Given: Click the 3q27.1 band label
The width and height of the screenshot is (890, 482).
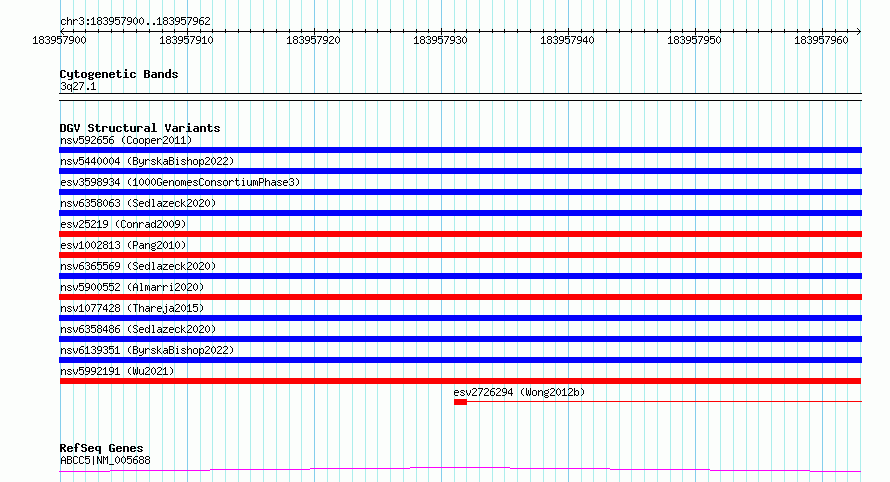Looking at the screenshot, I should point(78,86).
